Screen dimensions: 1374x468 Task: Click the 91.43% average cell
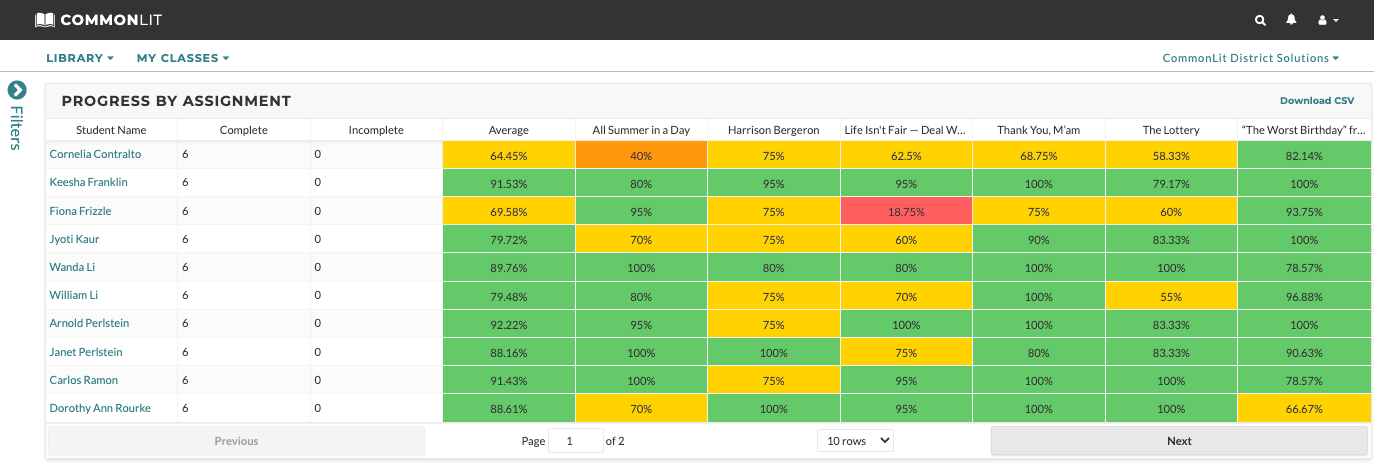click(x=509, y=380)
